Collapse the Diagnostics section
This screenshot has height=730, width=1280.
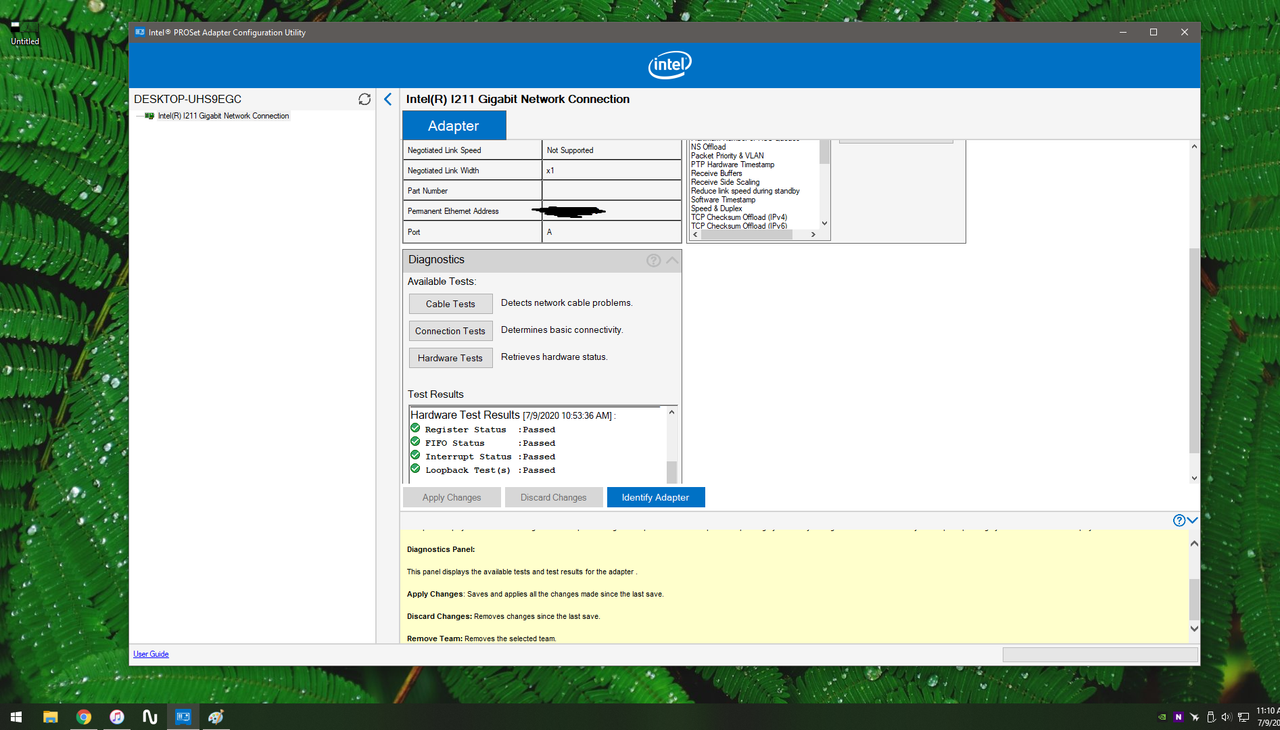pyautogui.click(x=672, y=260)
